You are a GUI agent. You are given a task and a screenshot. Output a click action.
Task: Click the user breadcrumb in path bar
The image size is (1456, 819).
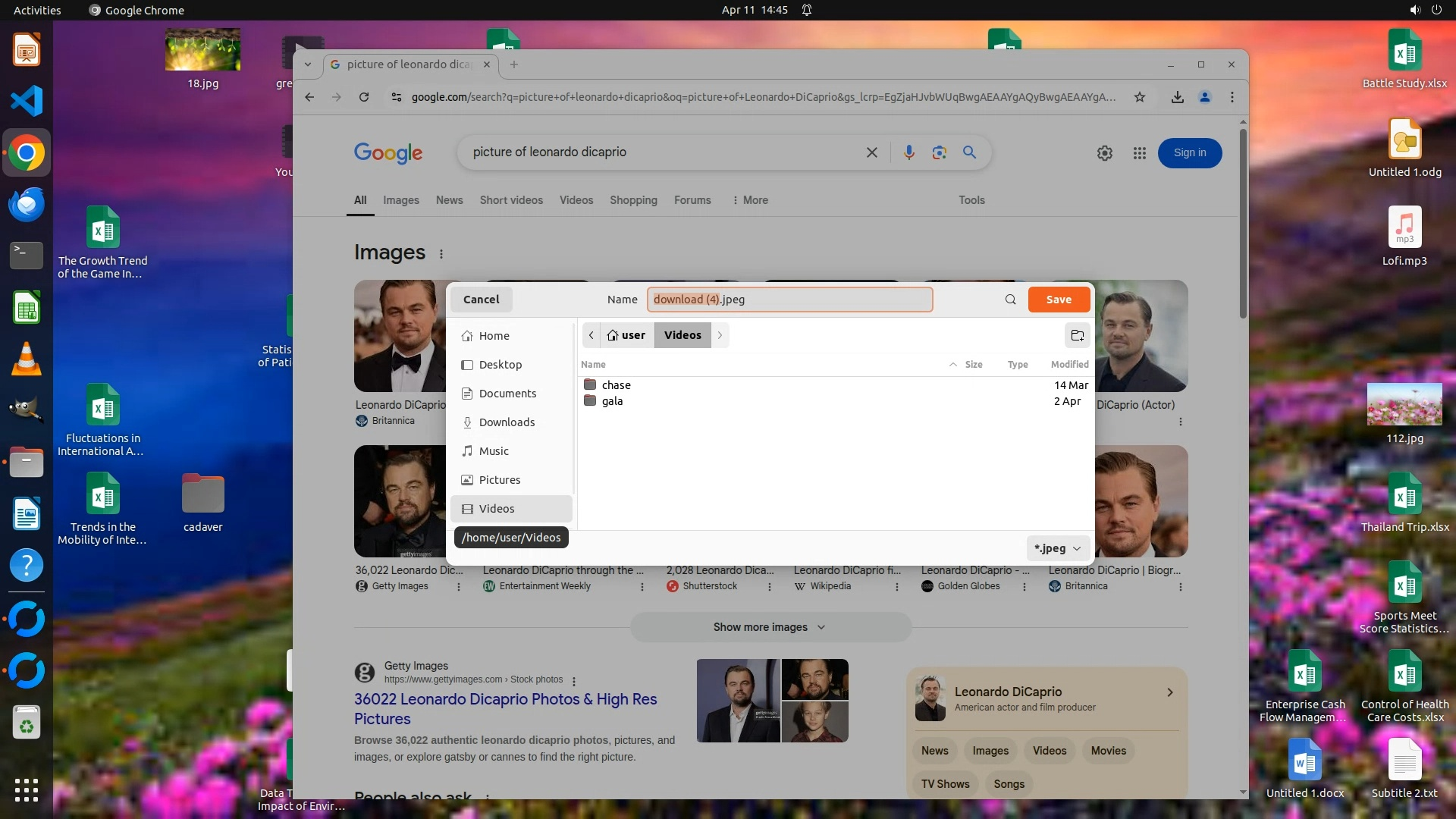point(626,335)
